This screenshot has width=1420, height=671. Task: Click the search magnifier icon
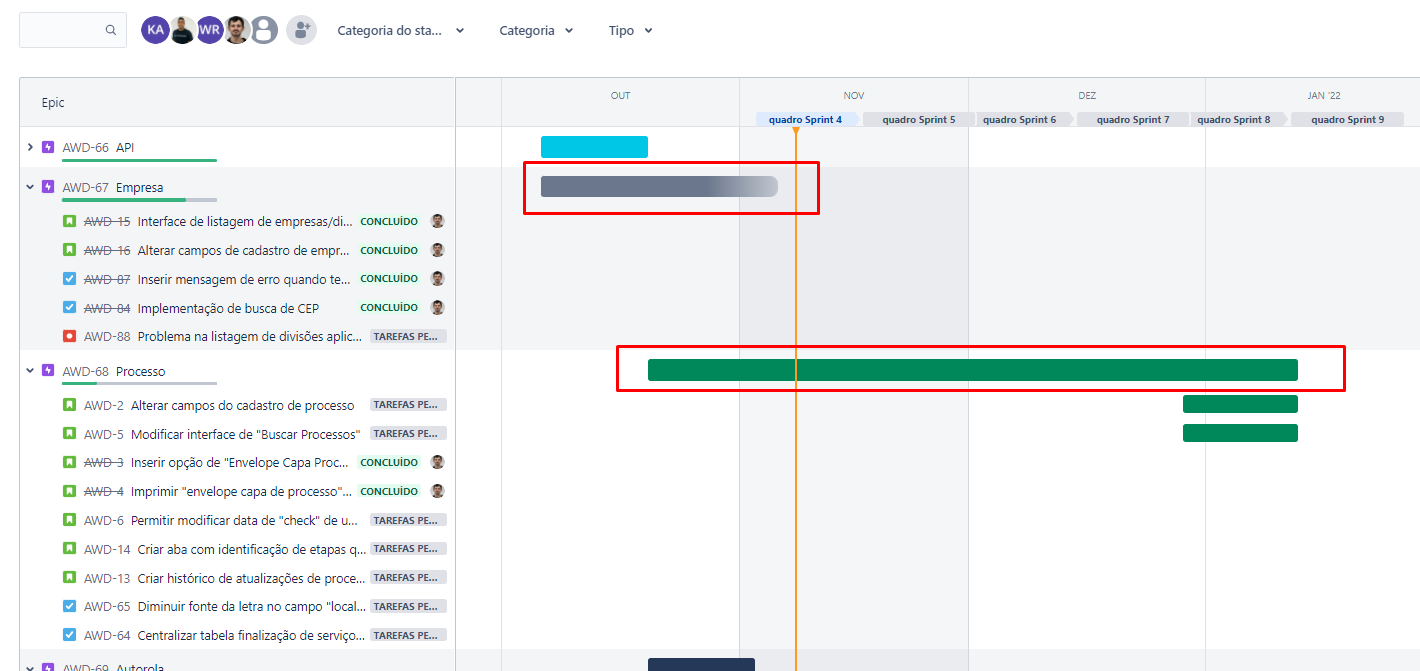point(111,30)
